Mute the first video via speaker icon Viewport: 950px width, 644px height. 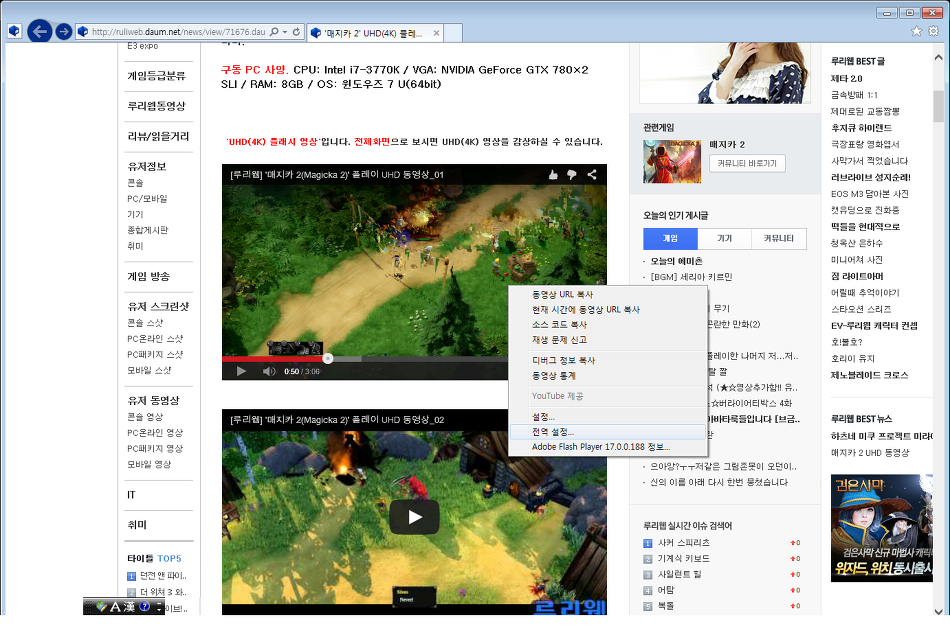point(268,371)
